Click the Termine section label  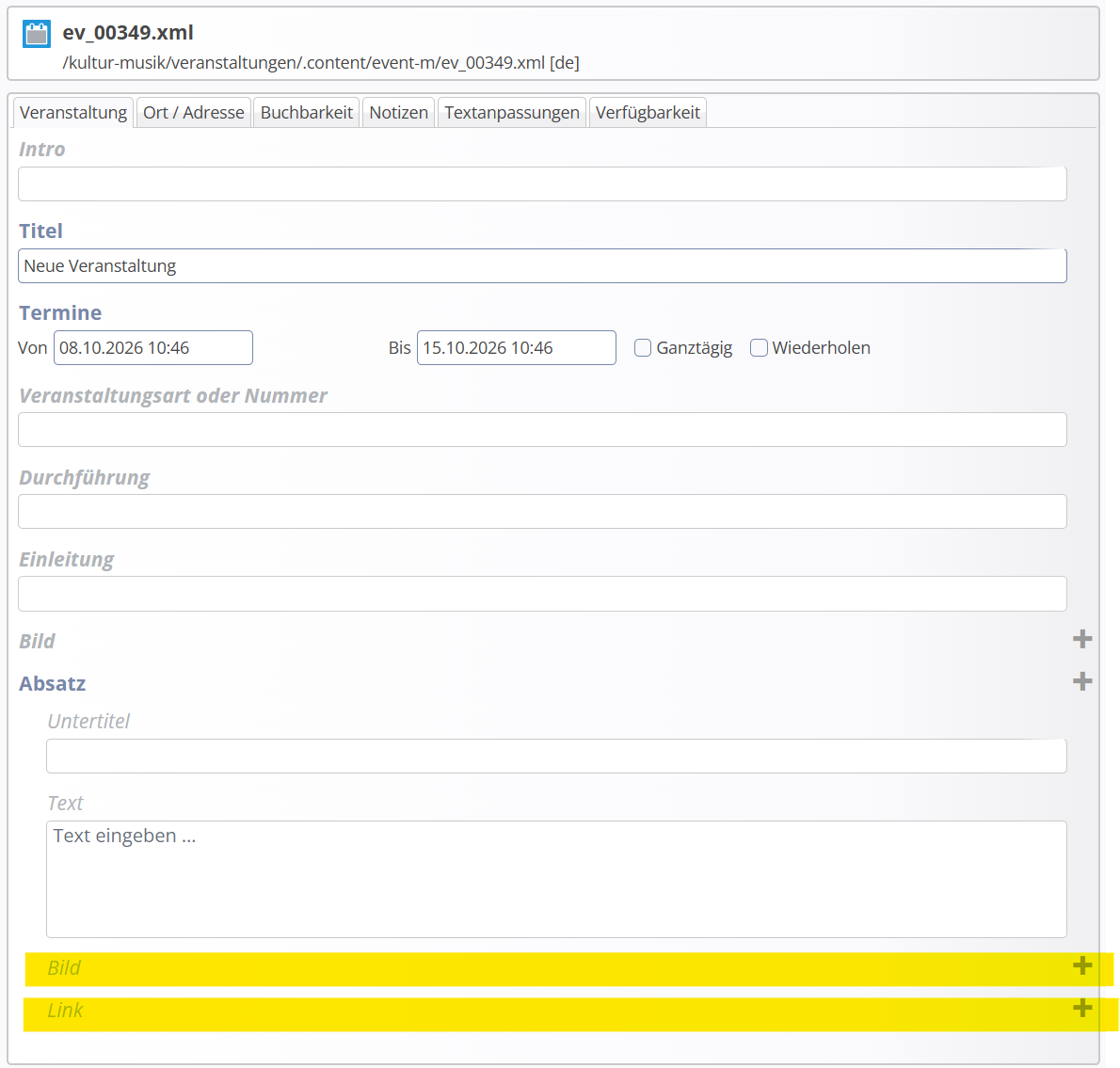[x=60, y=312]
